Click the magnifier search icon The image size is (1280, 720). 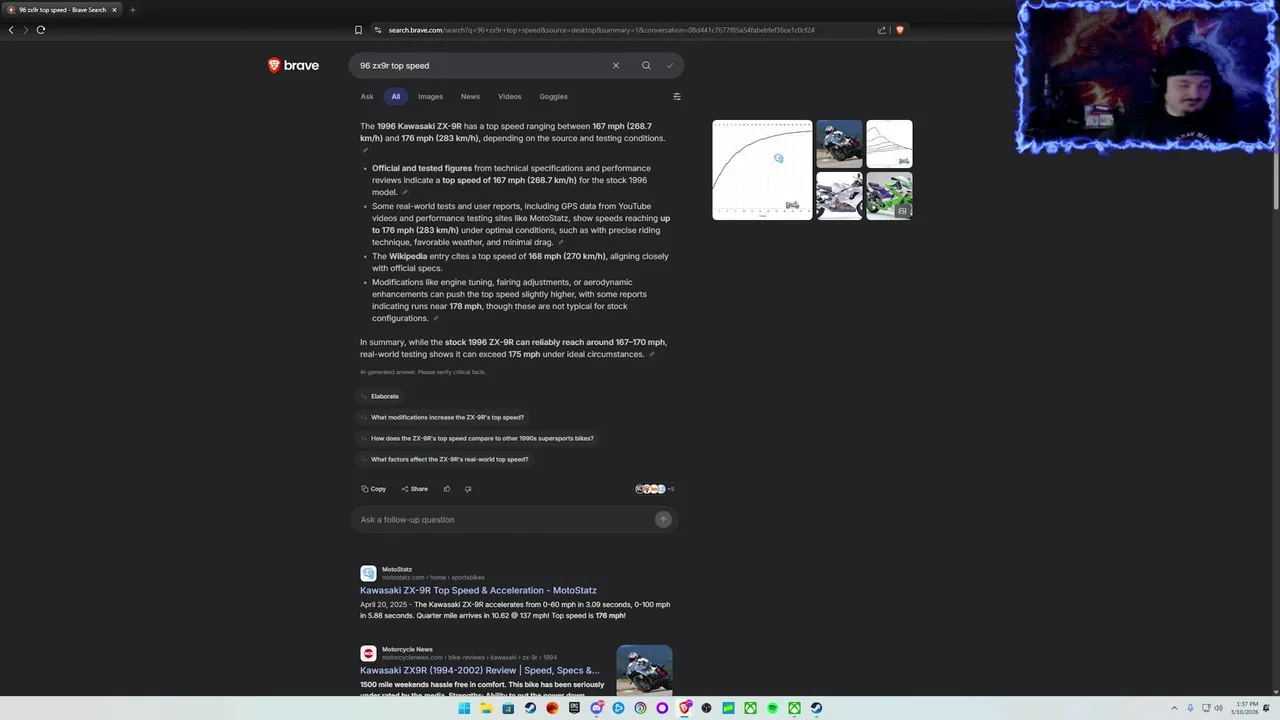tap(646, 66)
